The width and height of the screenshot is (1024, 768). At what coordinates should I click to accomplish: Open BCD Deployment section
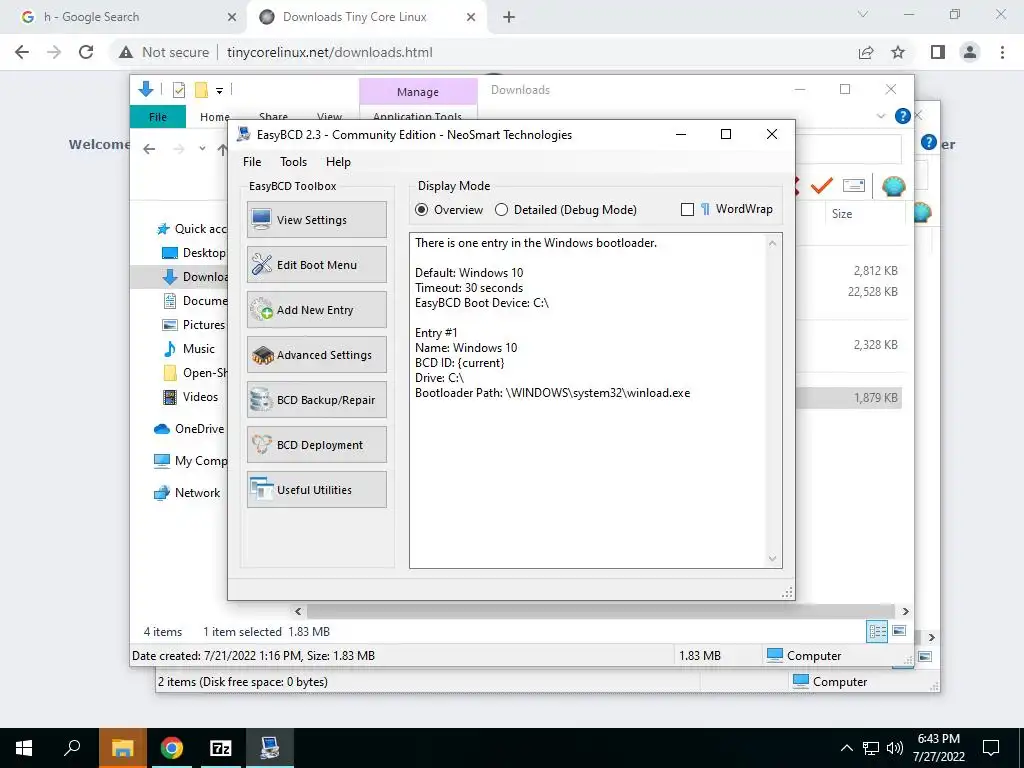317,445
